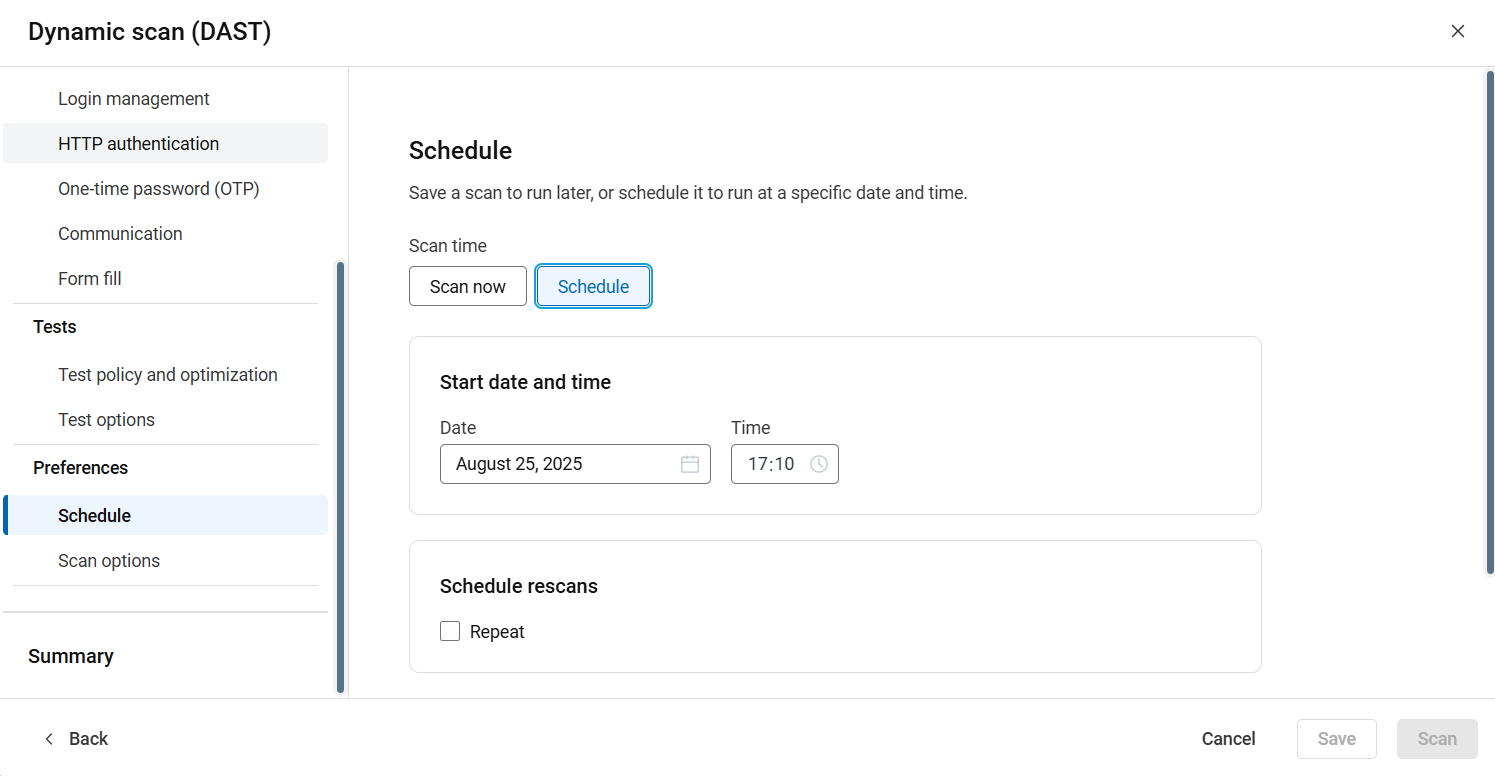Go to HTTP authentication settings

click(138, 144)
